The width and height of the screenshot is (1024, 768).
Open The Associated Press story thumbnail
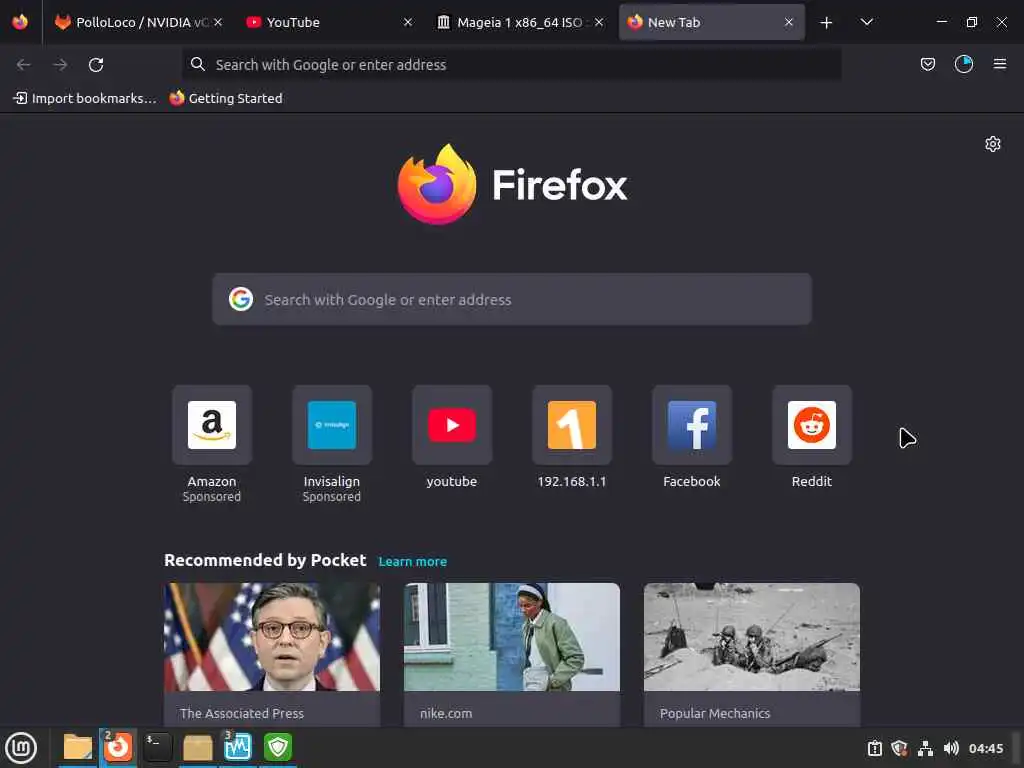(x=272, y=637)
